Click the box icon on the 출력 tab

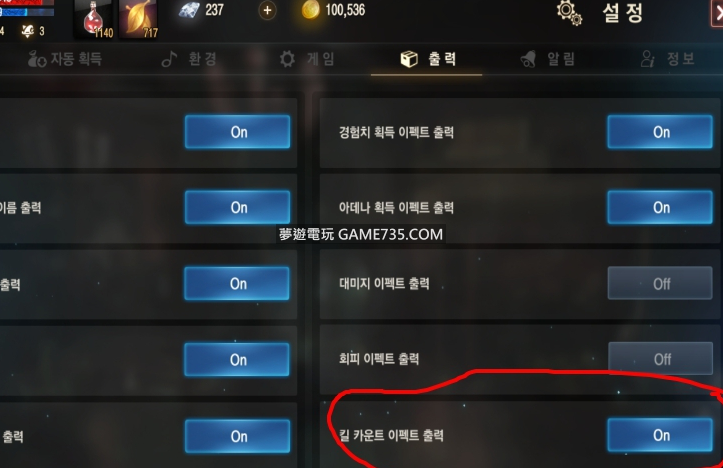pyautogui.click(x=409, y=59)
